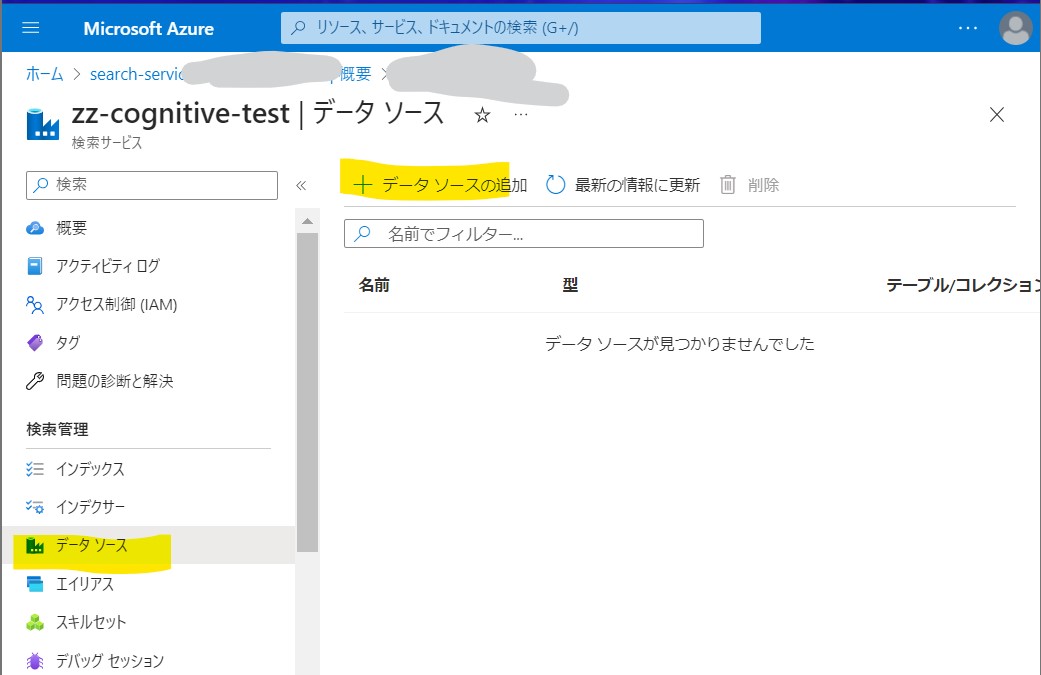This screenshot has width=1041, height=675.
Task: Open the top bar more options ellipsis
Action: [968, 28]
